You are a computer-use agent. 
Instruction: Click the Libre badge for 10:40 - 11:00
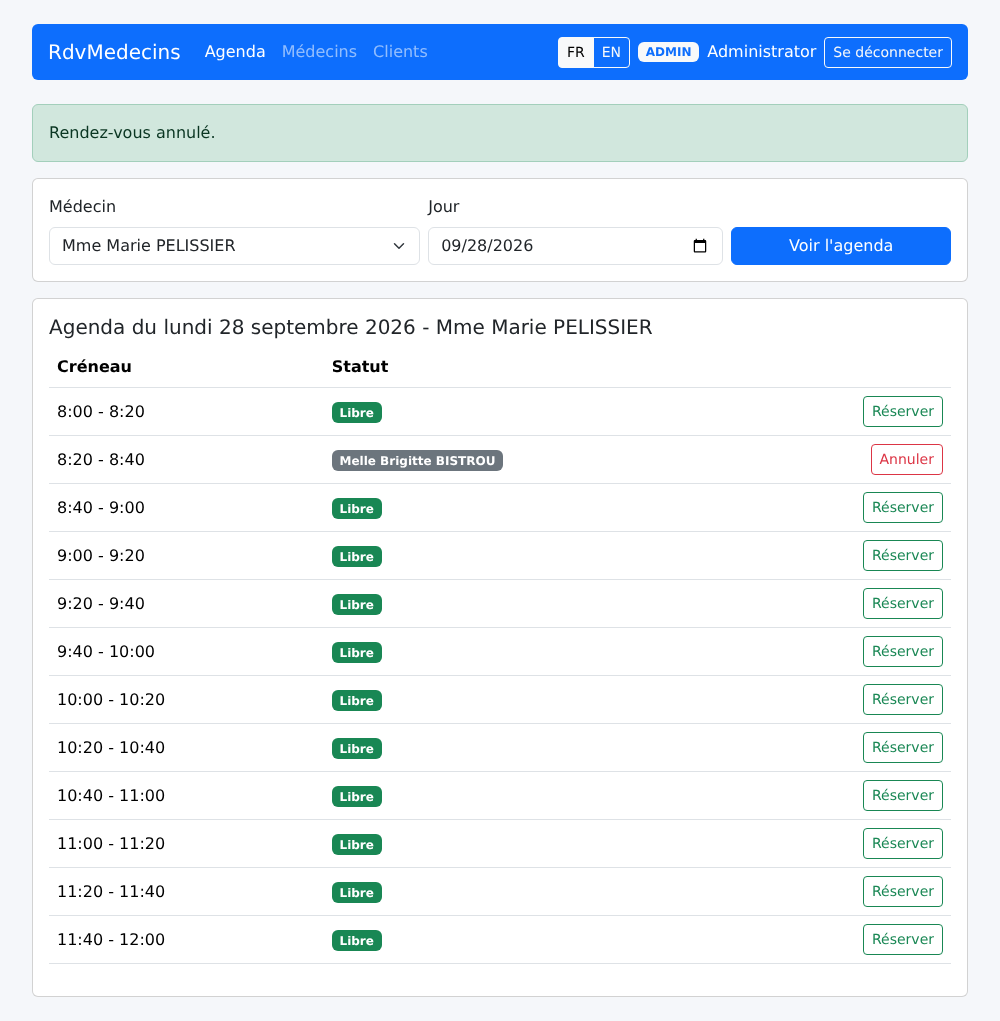pos(357,796)
